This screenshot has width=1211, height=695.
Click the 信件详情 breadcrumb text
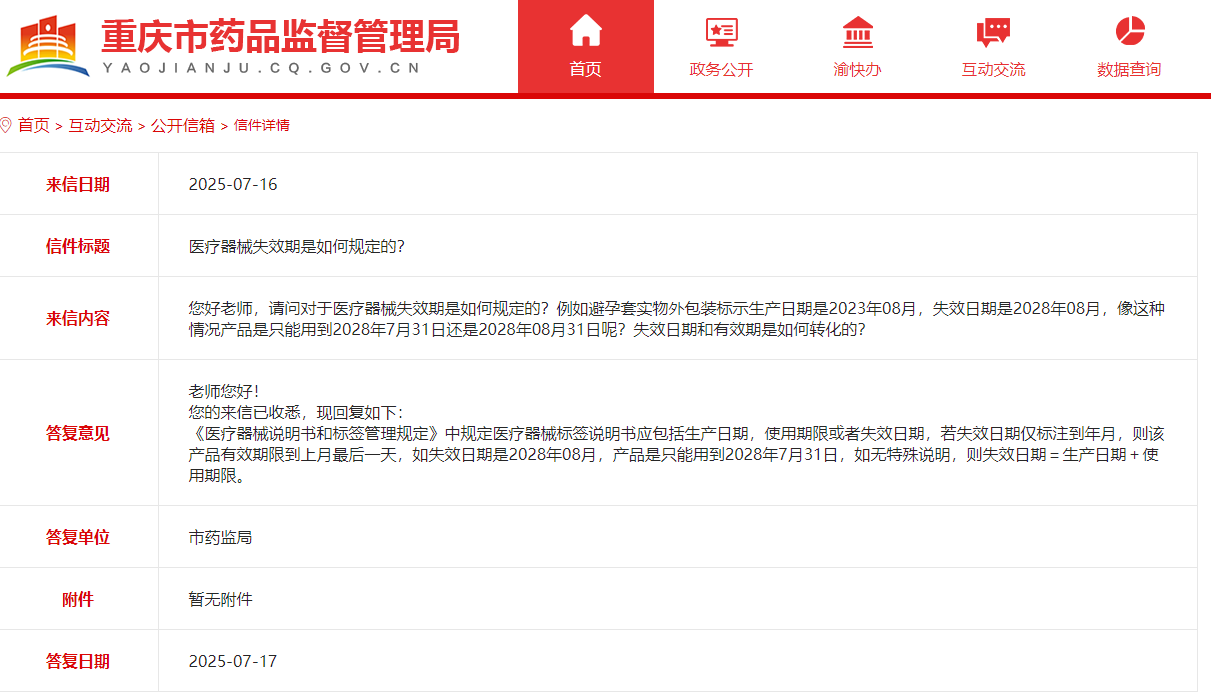click(x=262, y=125)
